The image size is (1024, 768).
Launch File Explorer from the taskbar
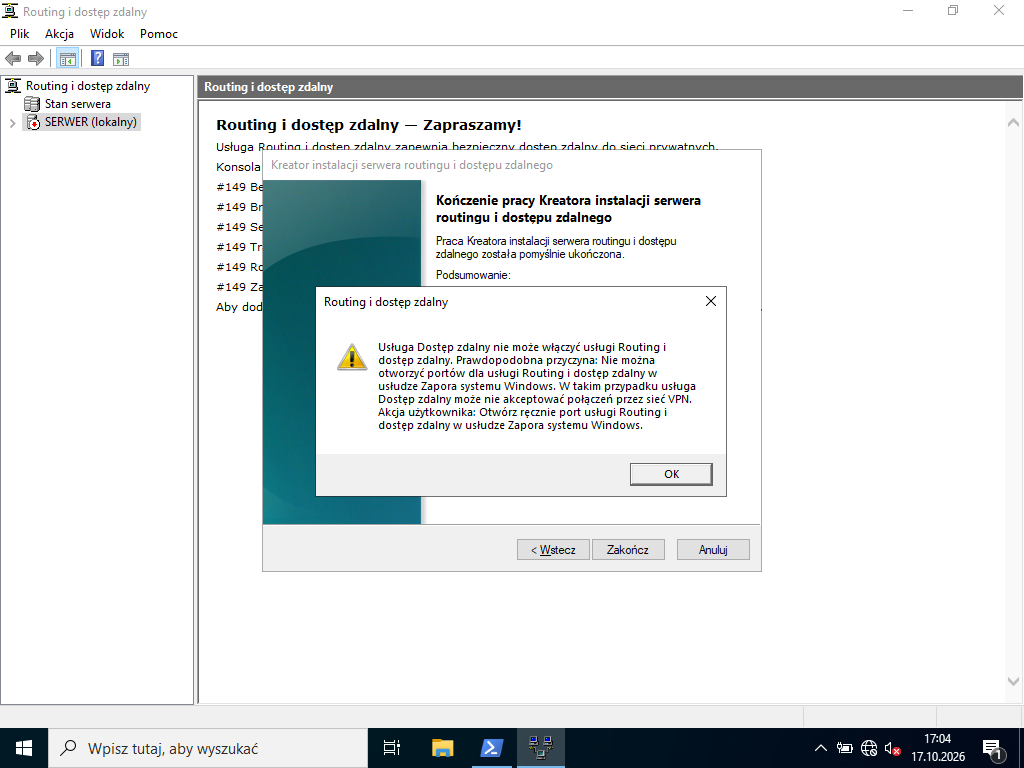(x=442, y=748)
